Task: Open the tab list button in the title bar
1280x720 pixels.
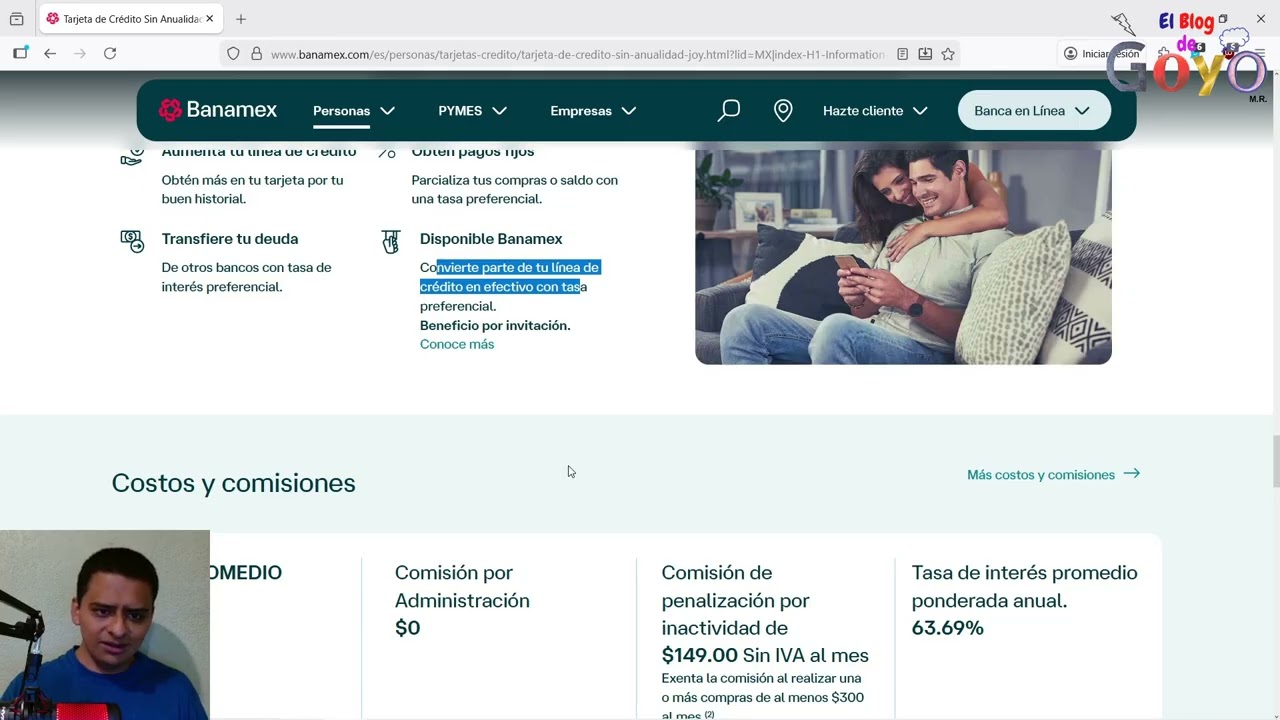Action: [17, 19]
